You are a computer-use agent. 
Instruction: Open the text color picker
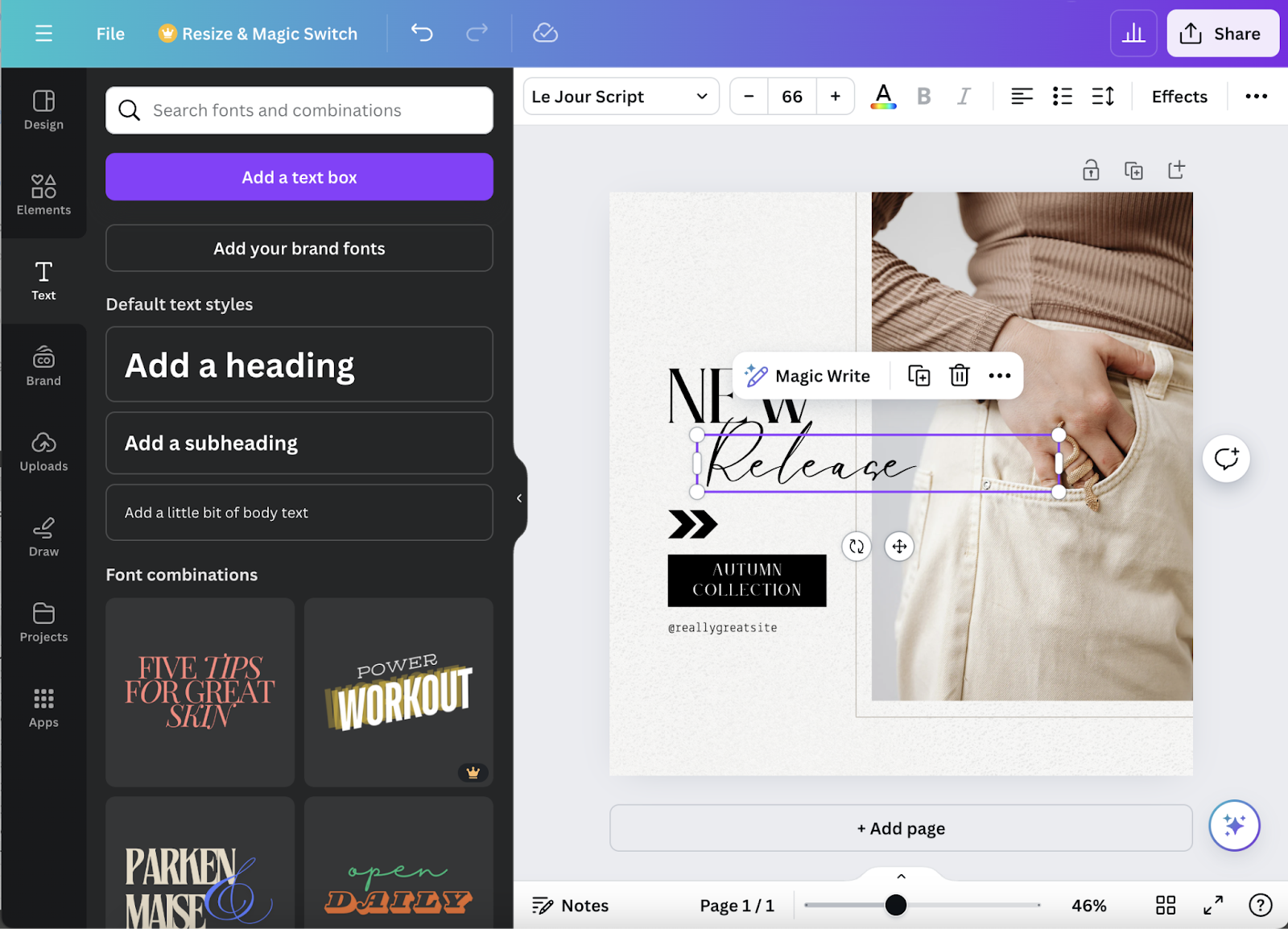tap(882, 96)
